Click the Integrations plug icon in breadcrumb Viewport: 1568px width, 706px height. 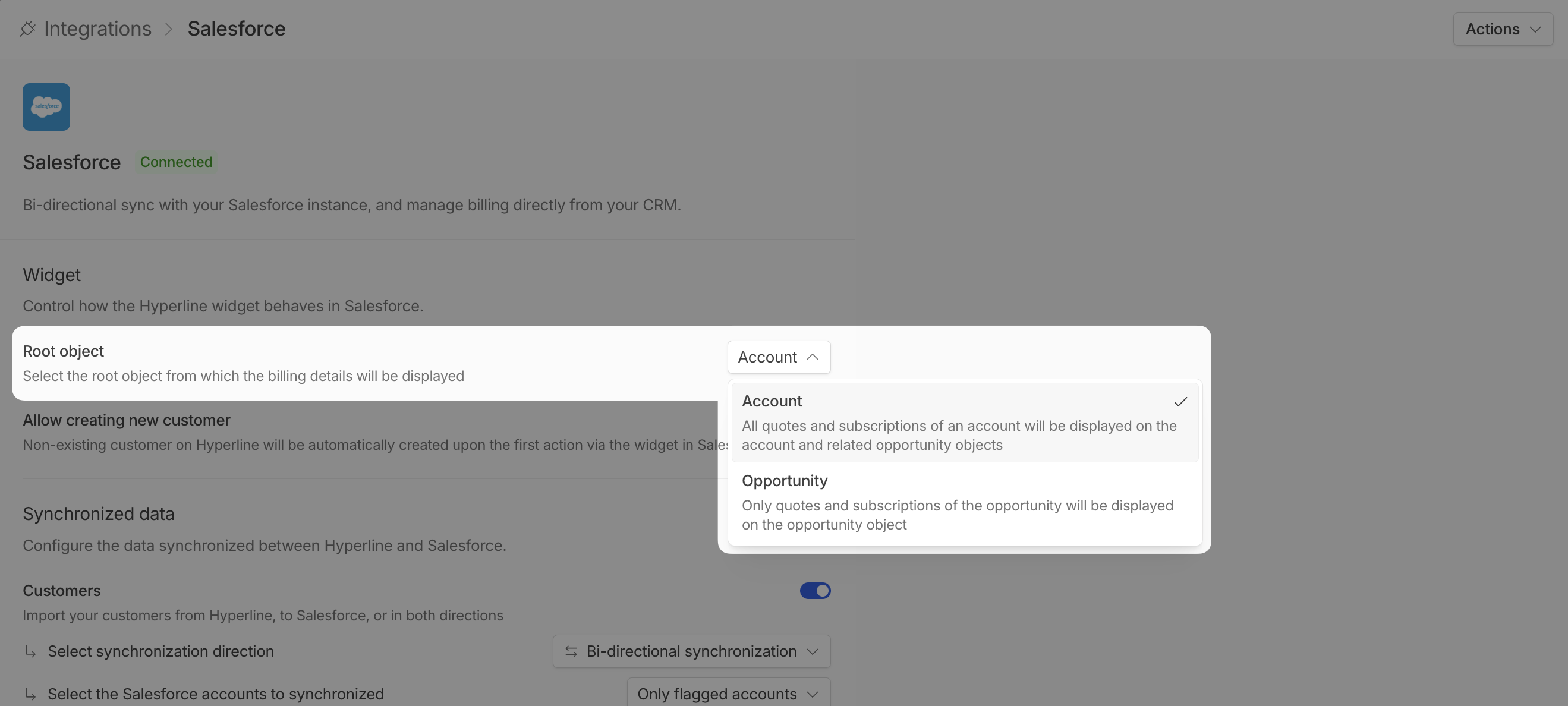pos(27,29)
